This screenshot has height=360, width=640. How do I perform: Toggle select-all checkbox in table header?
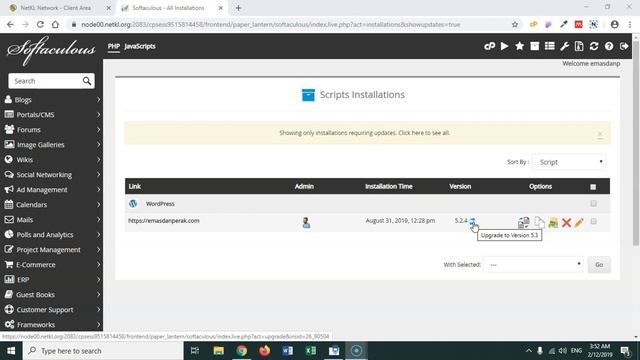(x=593, y=187)
